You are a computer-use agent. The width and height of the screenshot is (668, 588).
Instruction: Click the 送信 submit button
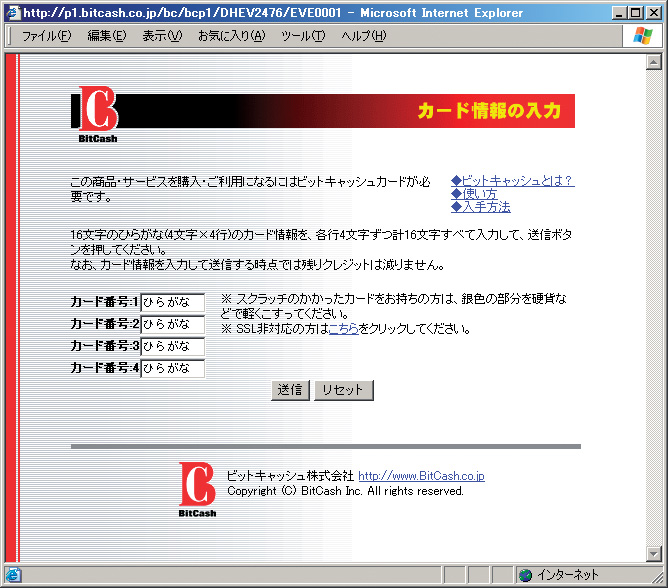(x=290, y=390)
